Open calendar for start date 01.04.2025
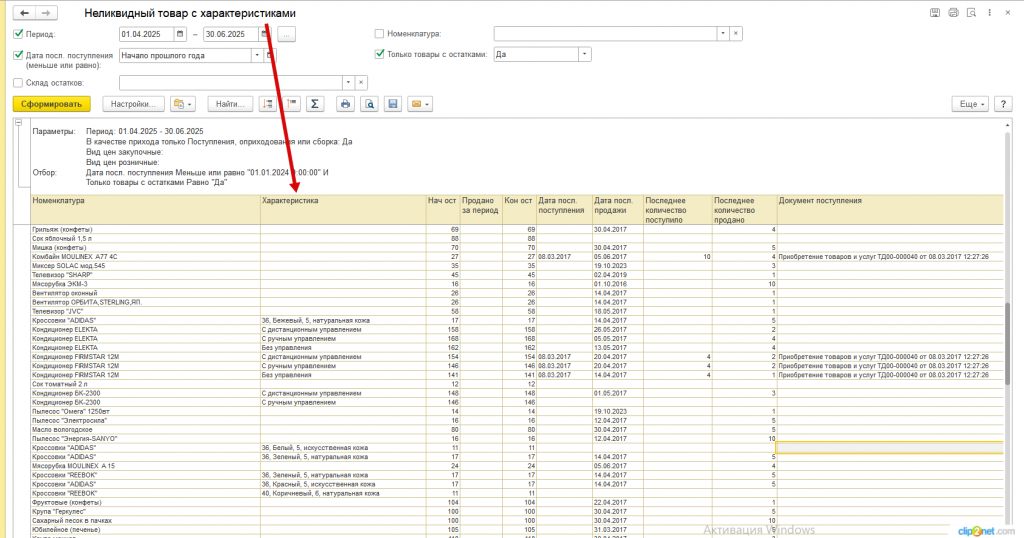The width and height of the screenshot is (1024, 538). 180,34
